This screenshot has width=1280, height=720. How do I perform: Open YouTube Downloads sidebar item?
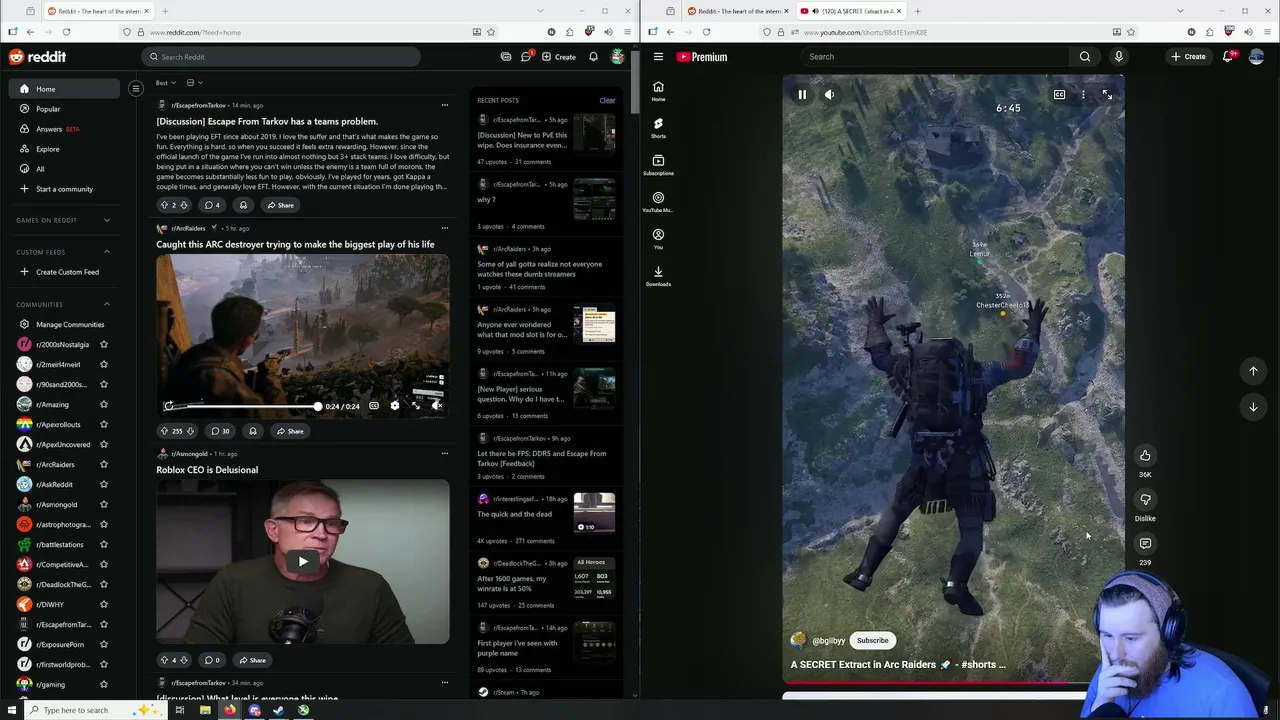[658, 276]
